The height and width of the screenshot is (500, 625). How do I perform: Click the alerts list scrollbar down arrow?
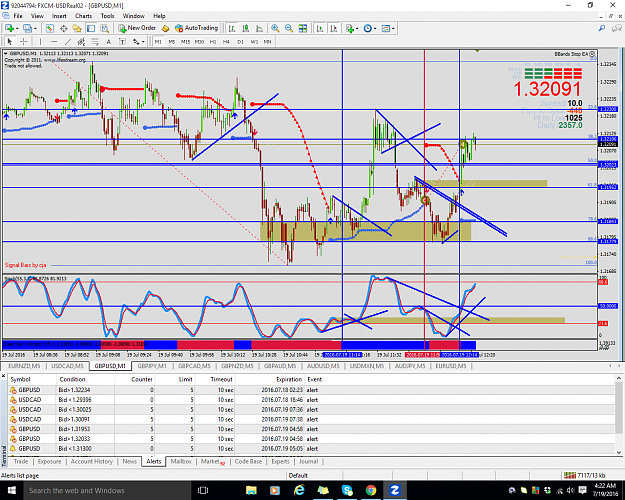click(x=619, y=452)
